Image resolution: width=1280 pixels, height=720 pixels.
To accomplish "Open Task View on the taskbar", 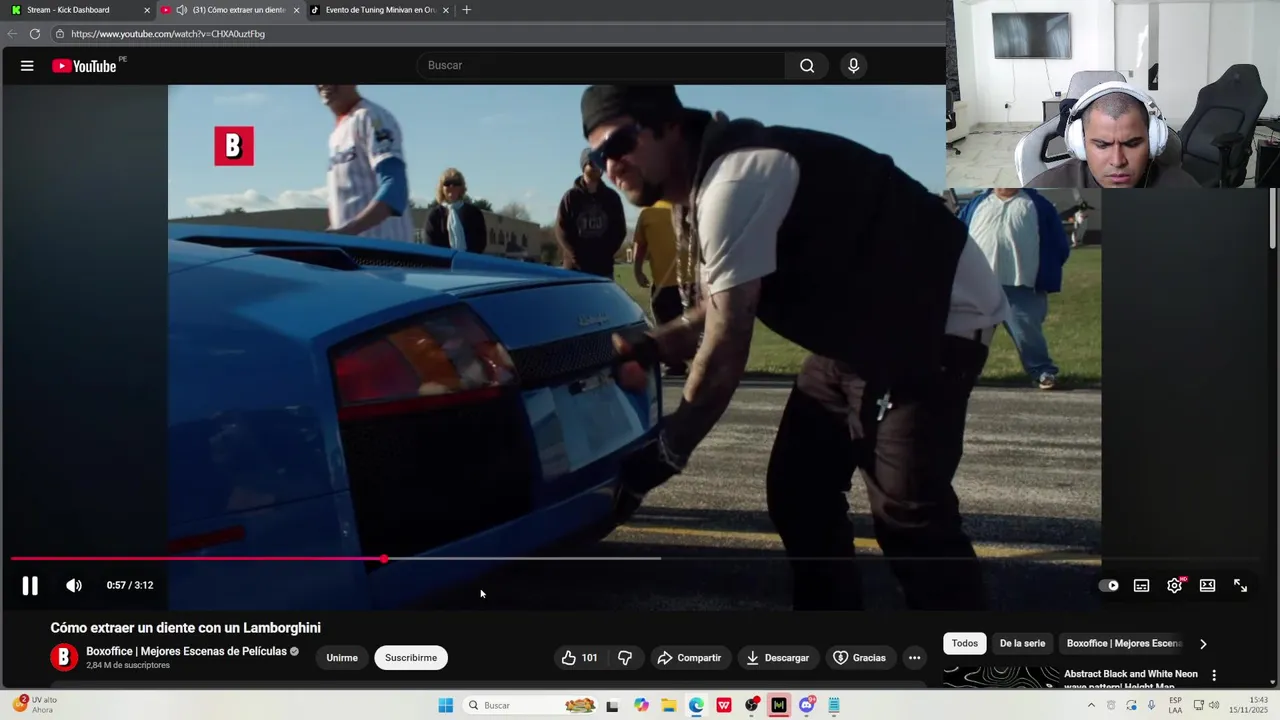I will [613, 706].
